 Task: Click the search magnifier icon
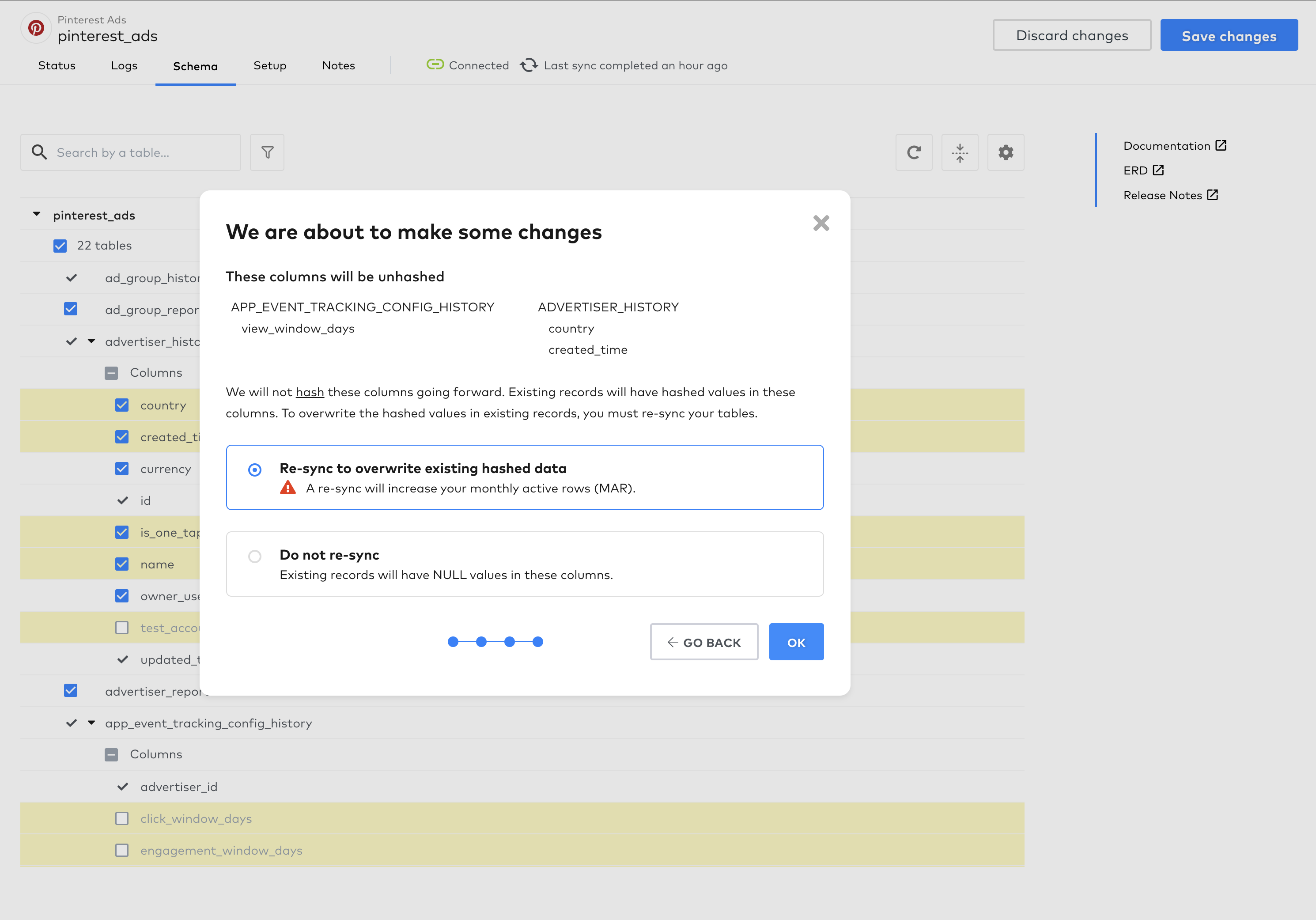point(39,152)
